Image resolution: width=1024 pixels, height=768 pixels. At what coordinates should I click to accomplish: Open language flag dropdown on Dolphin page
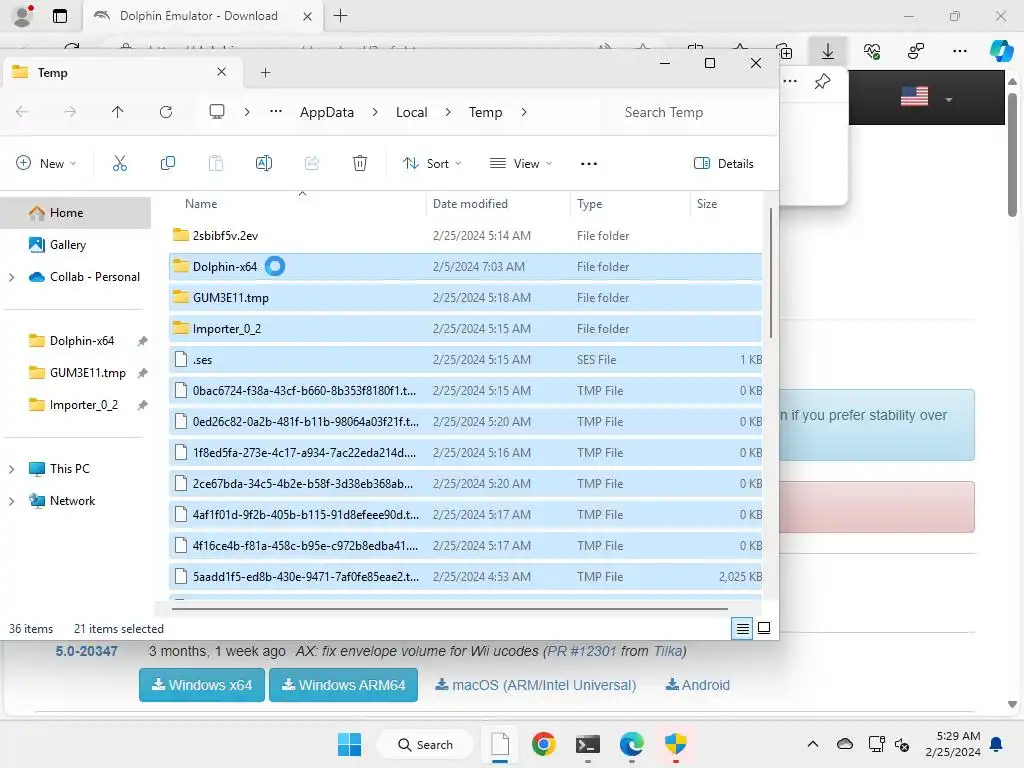click(926, 98)
